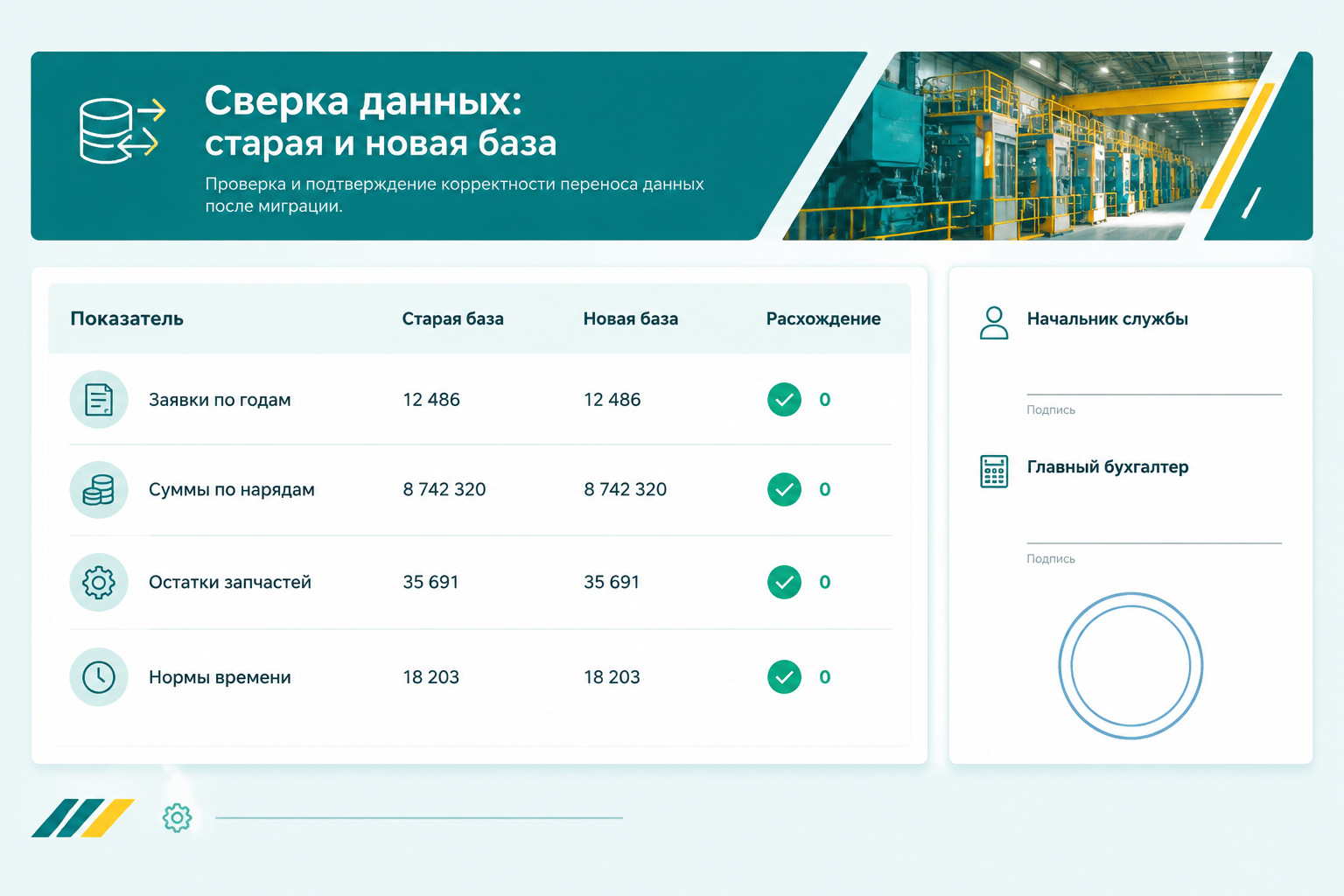Click the Старая база value for Нормы времени
The height and width of the screenshot is (896, 1344).
pyautogui.click(x=431, y=677)
